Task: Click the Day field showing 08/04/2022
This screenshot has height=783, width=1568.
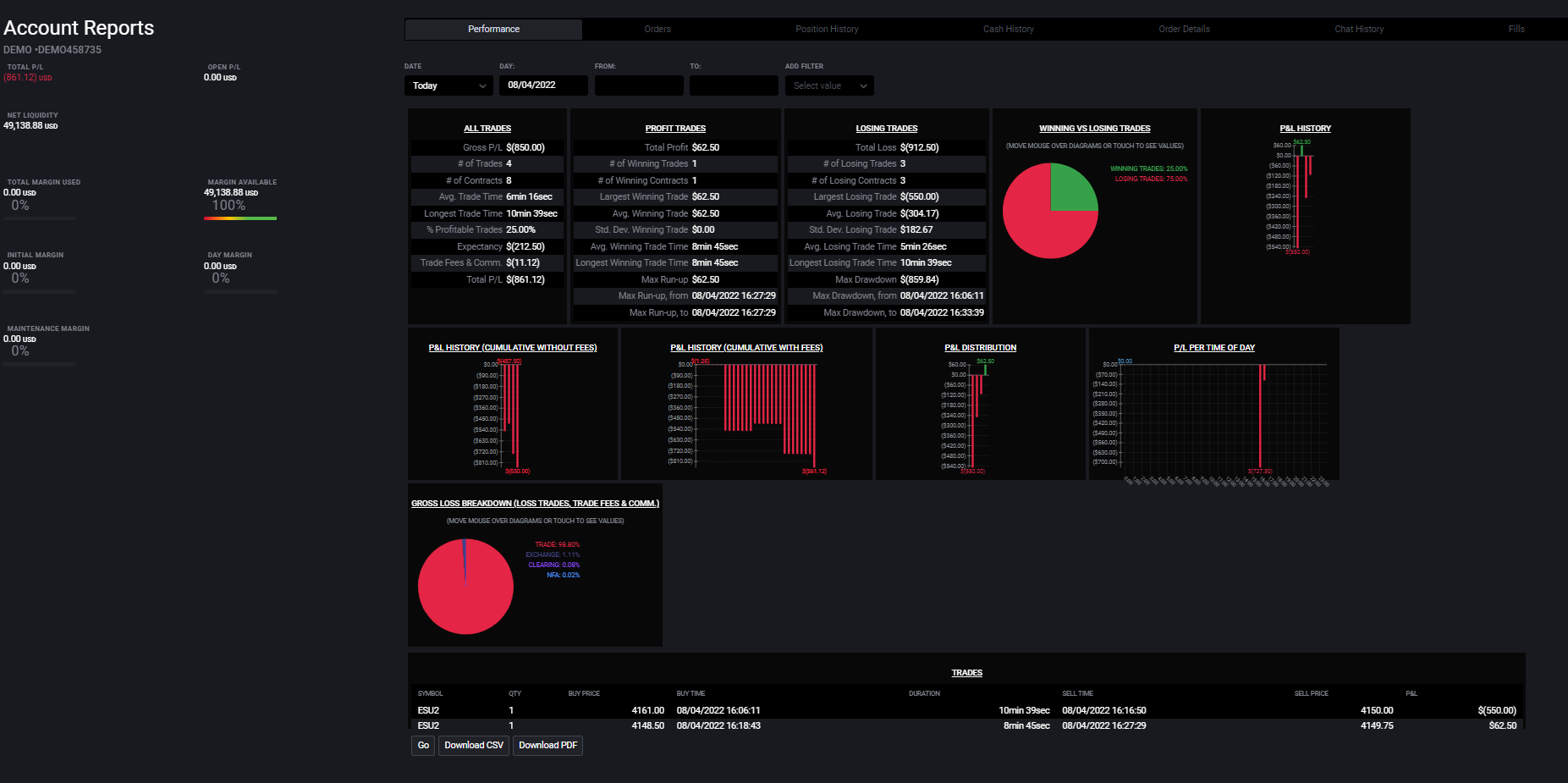Action: (x=543, y=85)
